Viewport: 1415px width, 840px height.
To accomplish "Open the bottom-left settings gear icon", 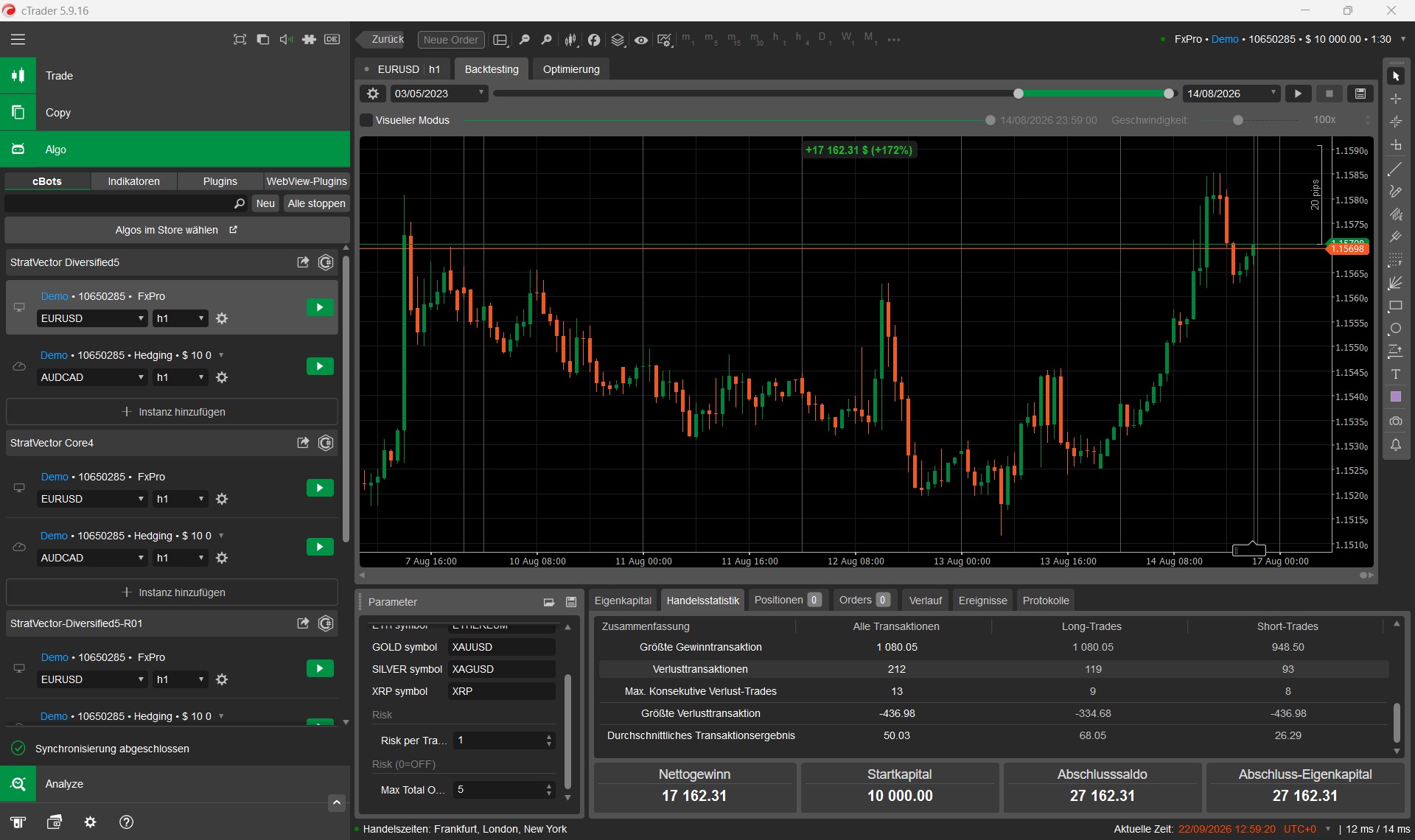I will point(90,822).
